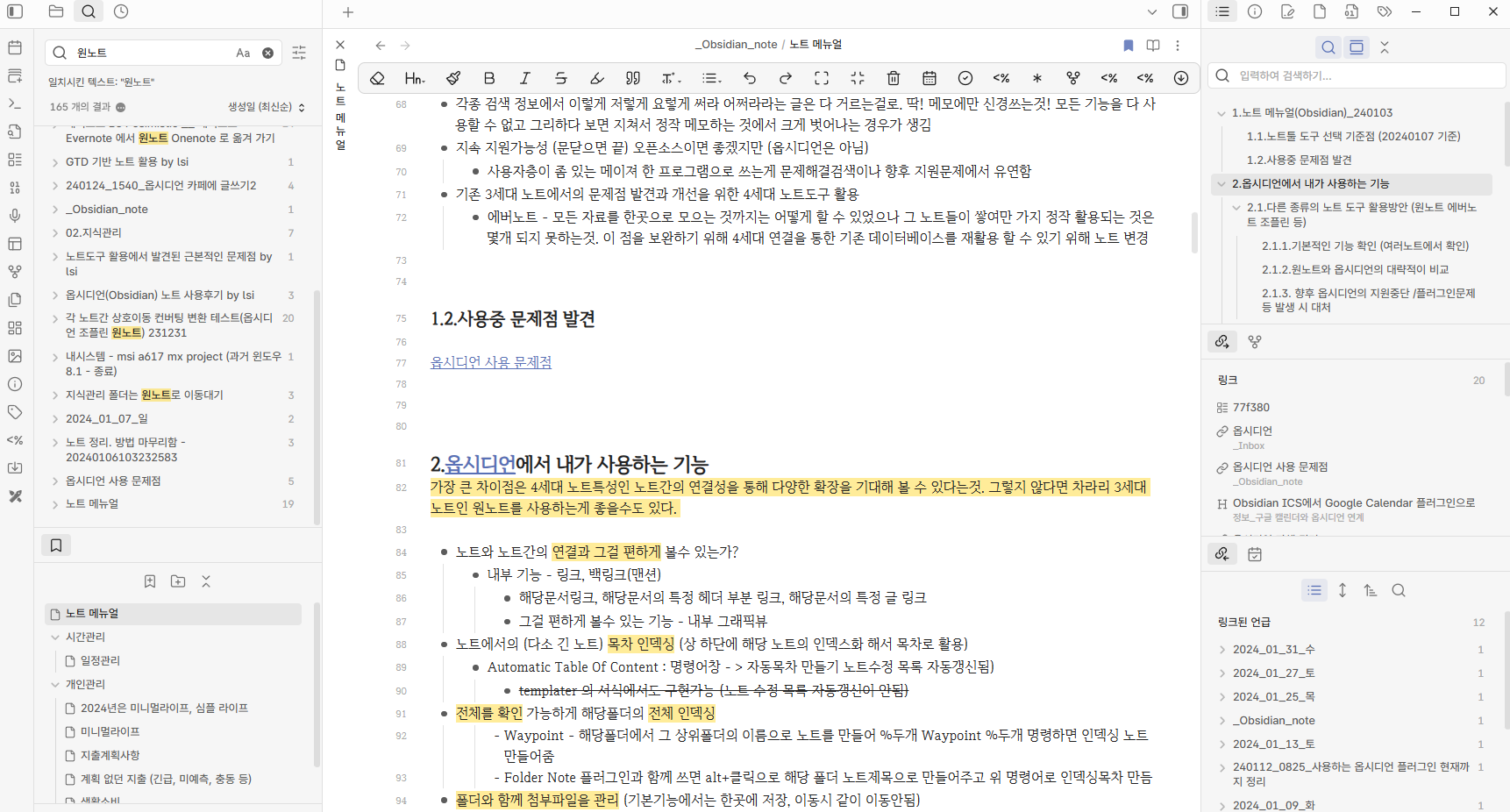This screenshot has width=1510, height=812.
Task: Select format brush paint tool
Action: (x=453, y=78)
